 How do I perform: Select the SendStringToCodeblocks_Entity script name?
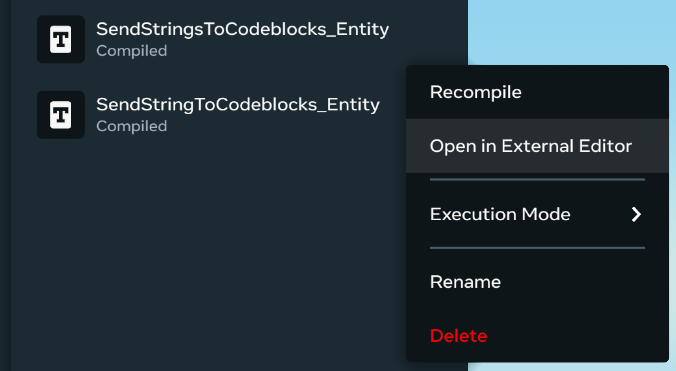[x=238, y=105]
